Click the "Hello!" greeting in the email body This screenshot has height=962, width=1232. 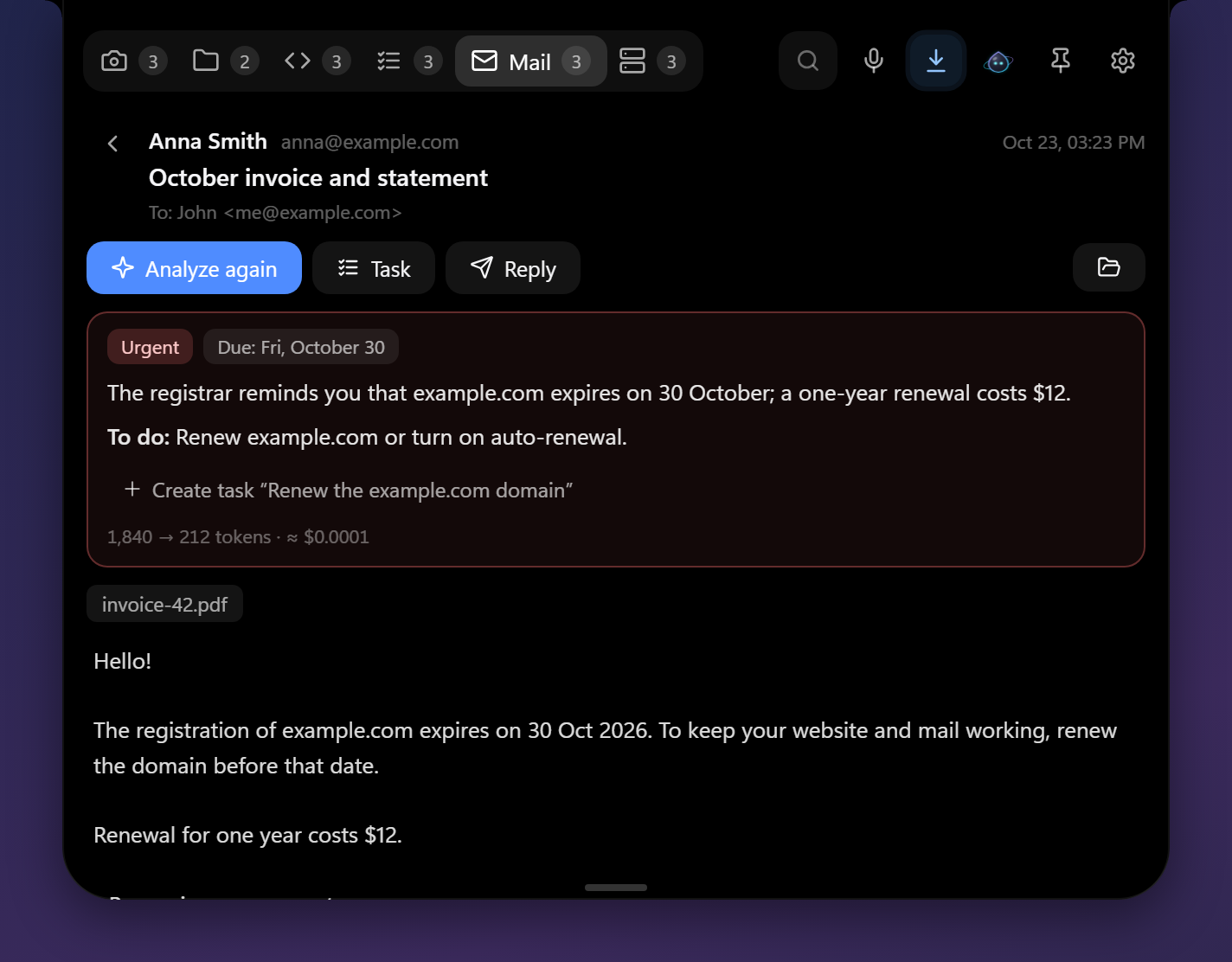click(x=122, y=661)
